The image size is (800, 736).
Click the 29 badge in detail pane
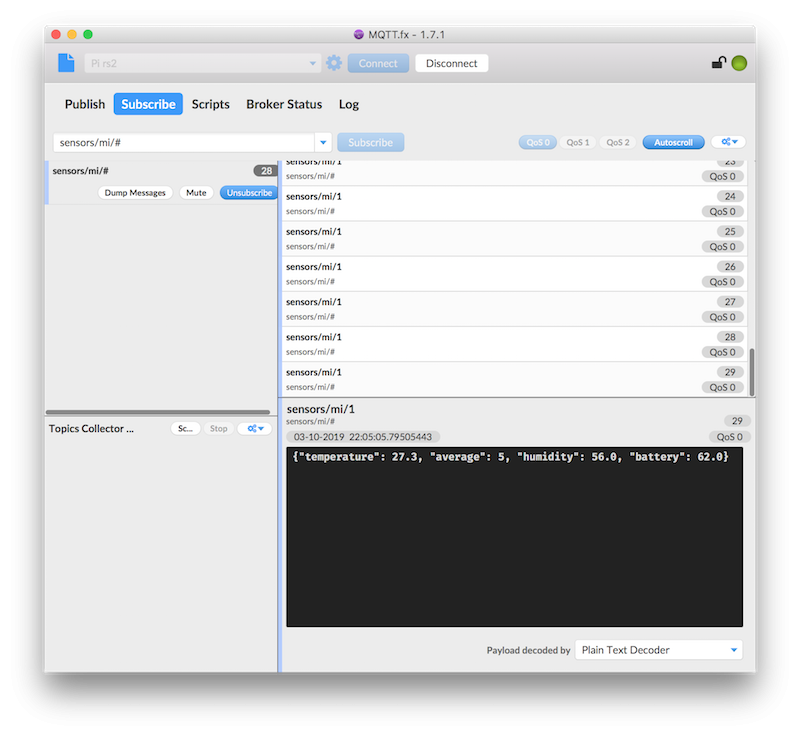(x=737, y=421)
